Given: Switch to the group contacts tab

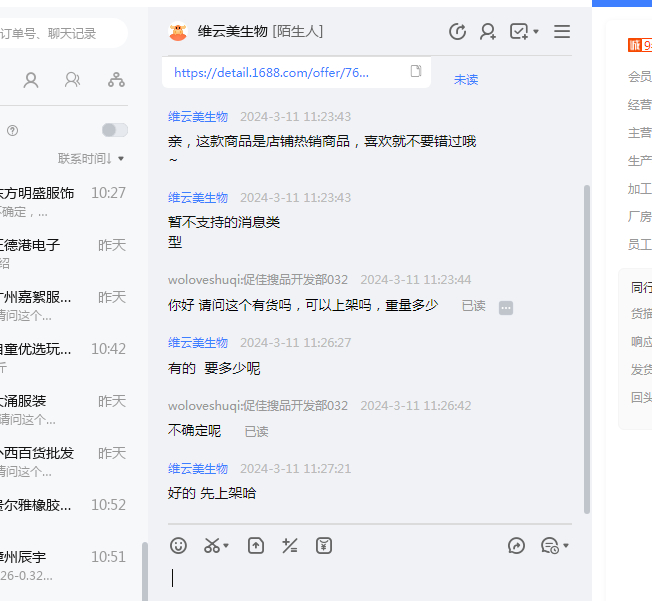Looking at the screenshot, I should [73, 80].
